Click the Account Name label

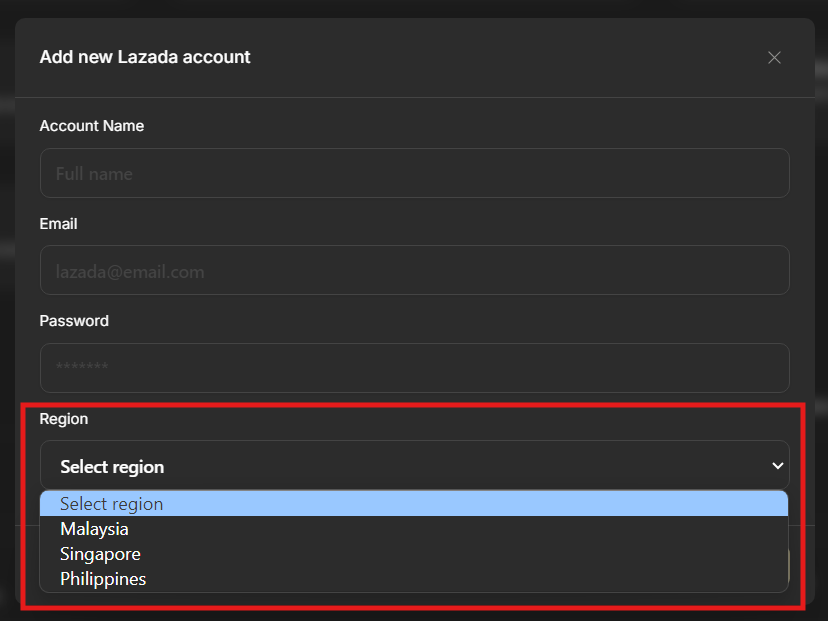click(x=92, y=126)
